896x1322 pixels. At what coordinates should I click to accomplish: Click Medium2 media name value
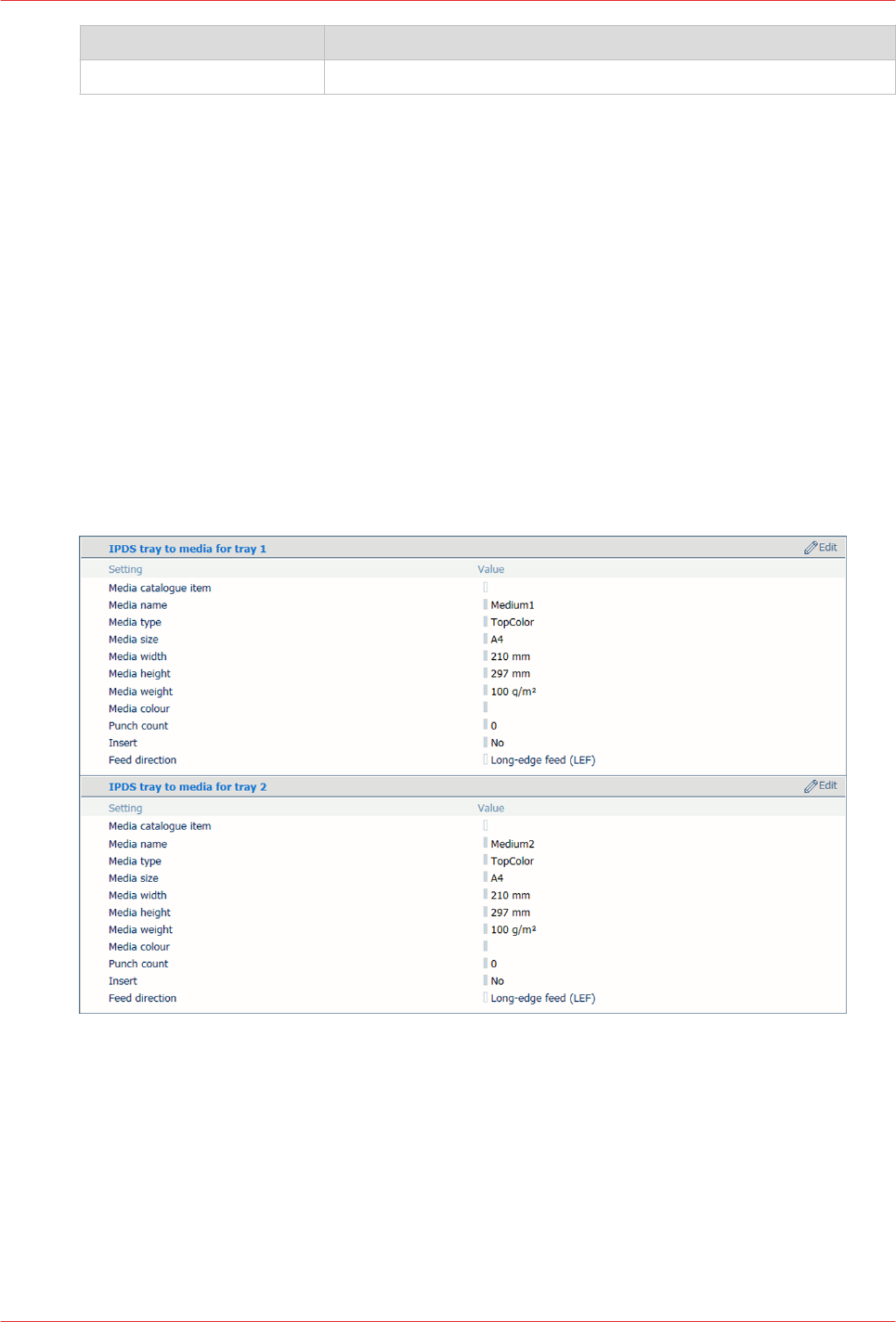pos(513,844)
